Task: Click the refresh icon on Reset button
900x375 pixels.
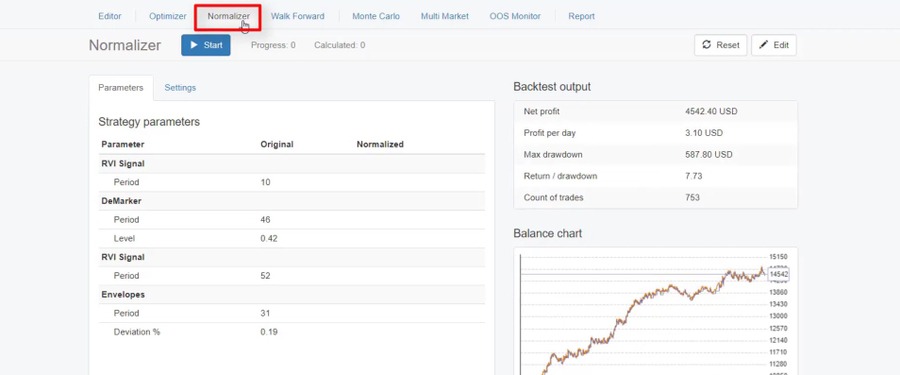Action: coord(707,45)
